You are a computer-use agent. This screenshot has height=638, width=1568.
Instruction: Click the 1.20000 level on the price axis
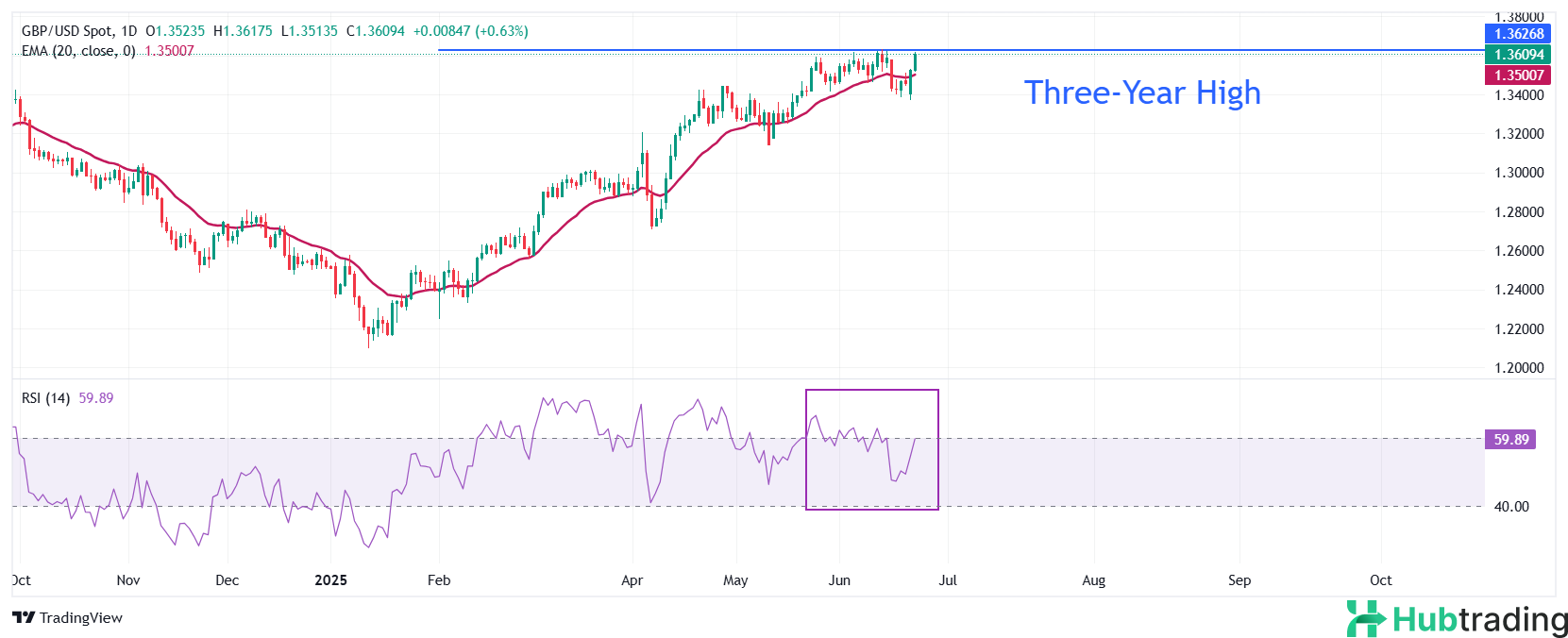pos(1519,368)
